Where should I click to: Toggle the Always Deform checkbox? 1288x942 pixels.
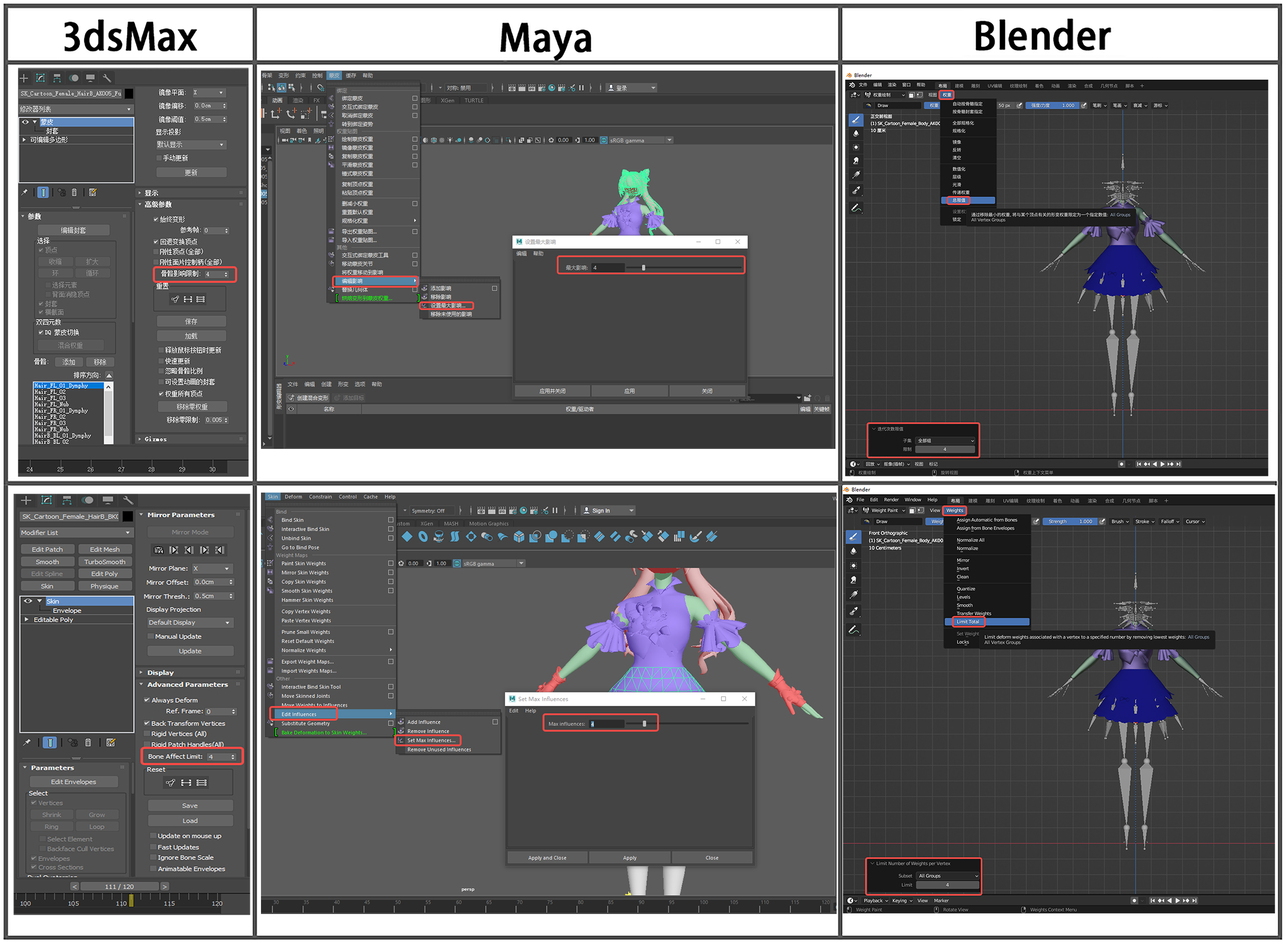[x=147, y=700]
